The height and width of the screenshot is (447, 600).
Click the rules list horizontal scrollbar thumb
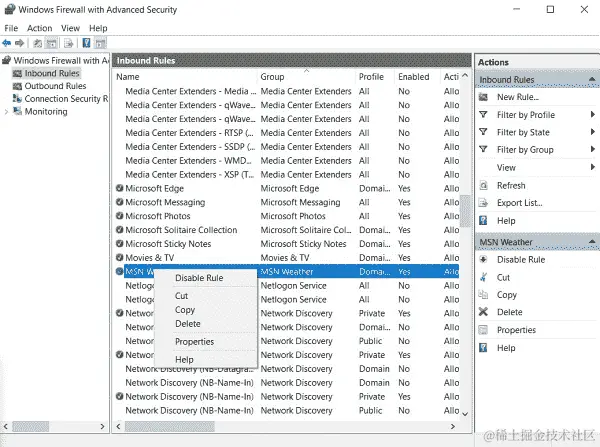(170, 426)
